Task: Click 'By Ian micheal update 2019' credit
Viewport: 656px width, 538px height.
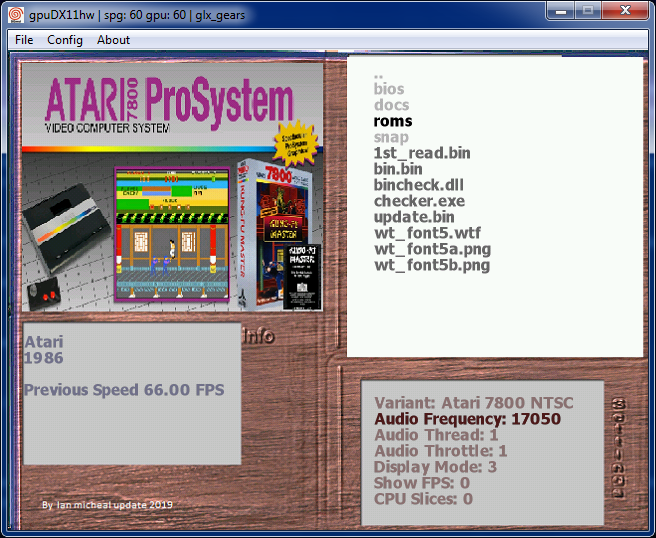Action: pyautogui.click(x=107, y=505)
